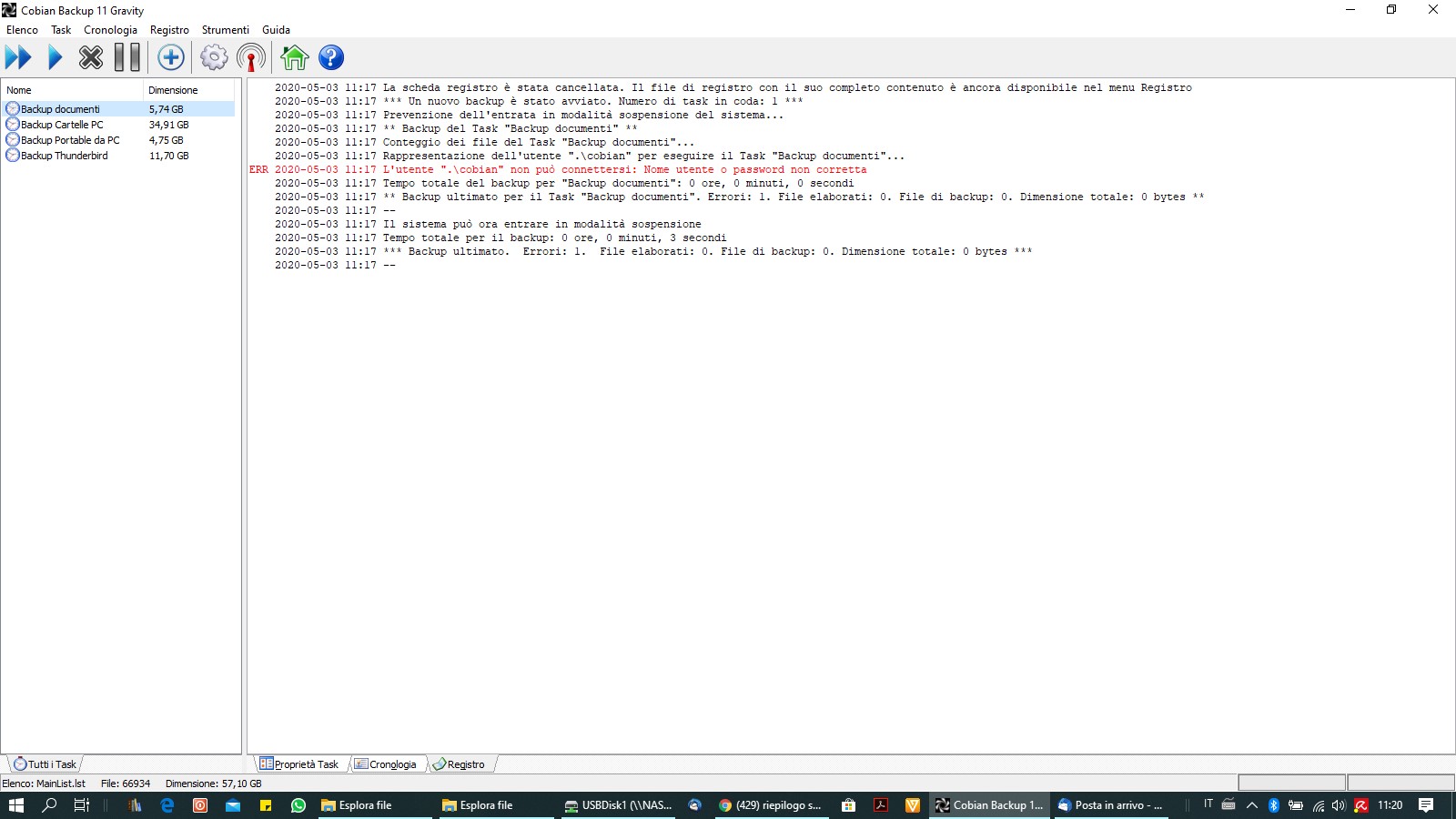
Task: Click the remote client antenna icon
Action: point(251,58)
